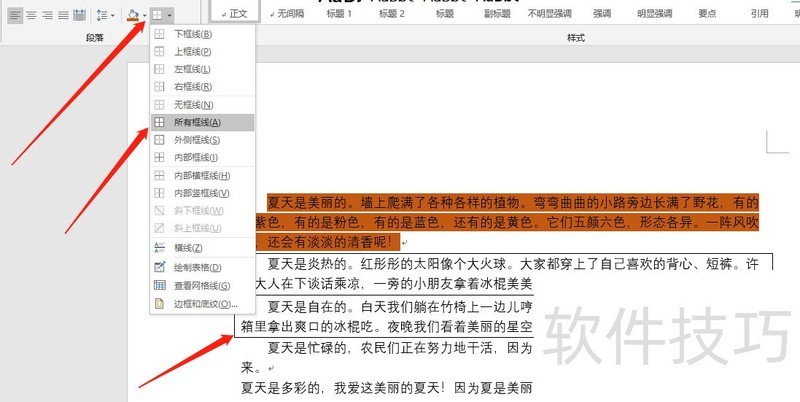The width and height of the screenshot is (800, 402).
Task: Open the line spacing options
Action: [105, 16]
